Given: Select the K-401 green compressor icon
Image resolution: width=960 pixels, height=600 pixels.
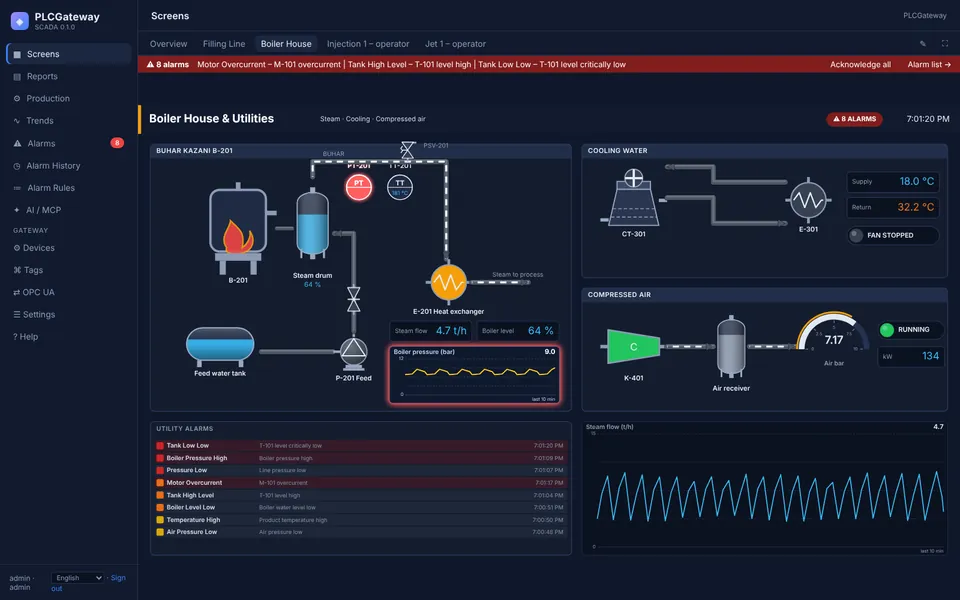Looking at the screenshot, I should [634, 347].
